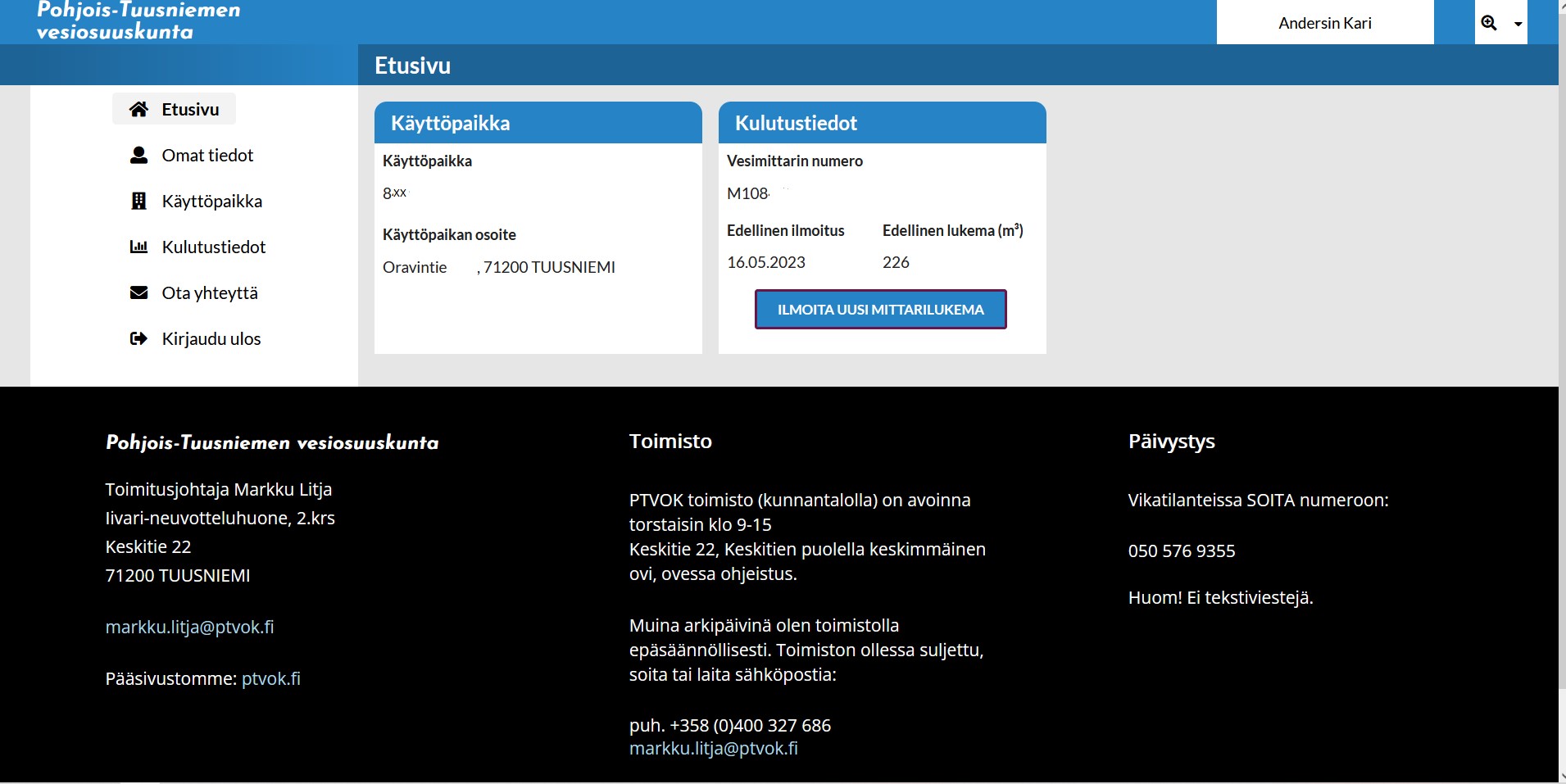1566x784 pixels.
Task: Click the person icon for Omat tiedot
Action: pos(139,155)
